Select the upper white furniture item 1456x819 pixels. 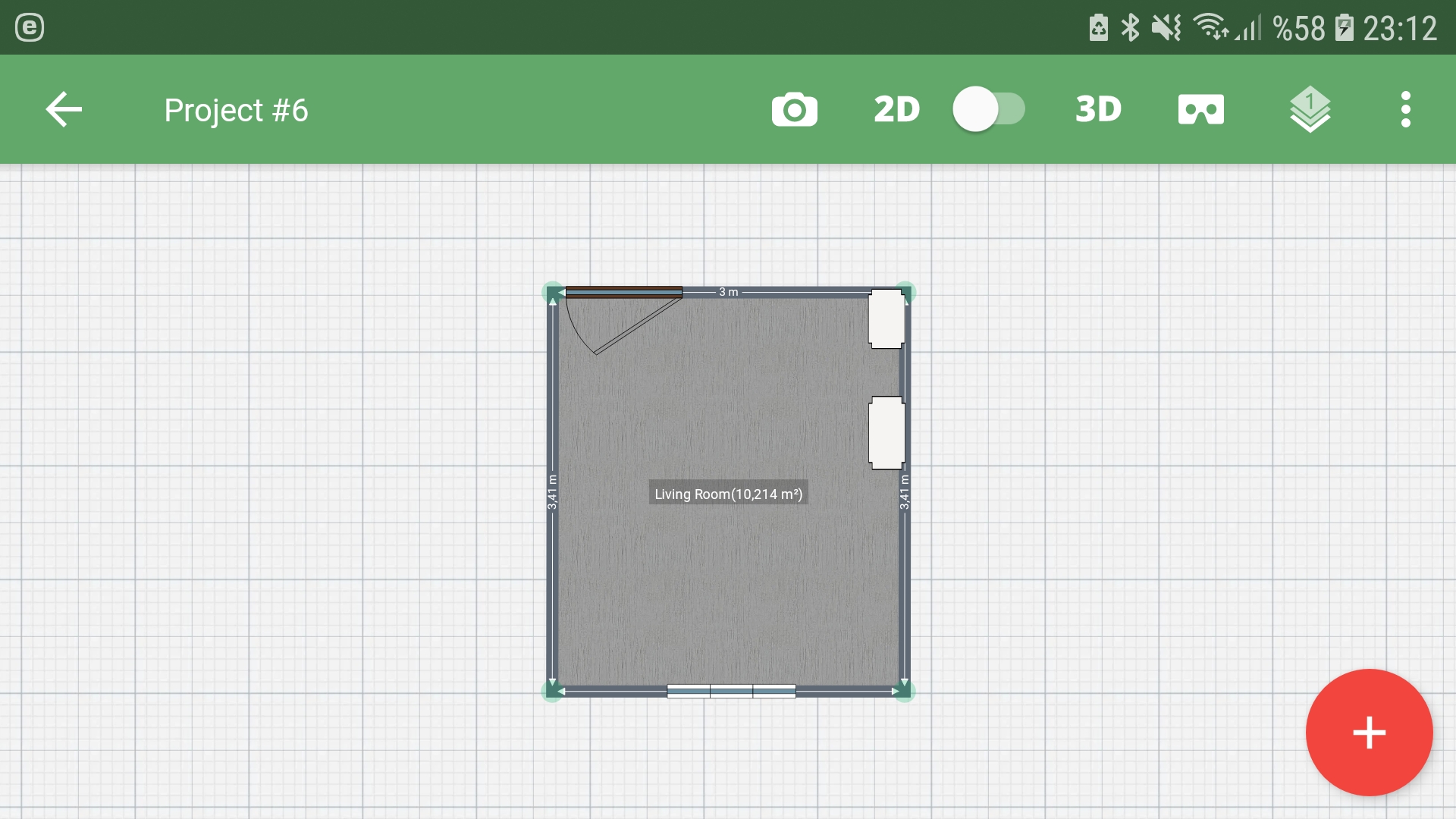[x=886, y=318]
